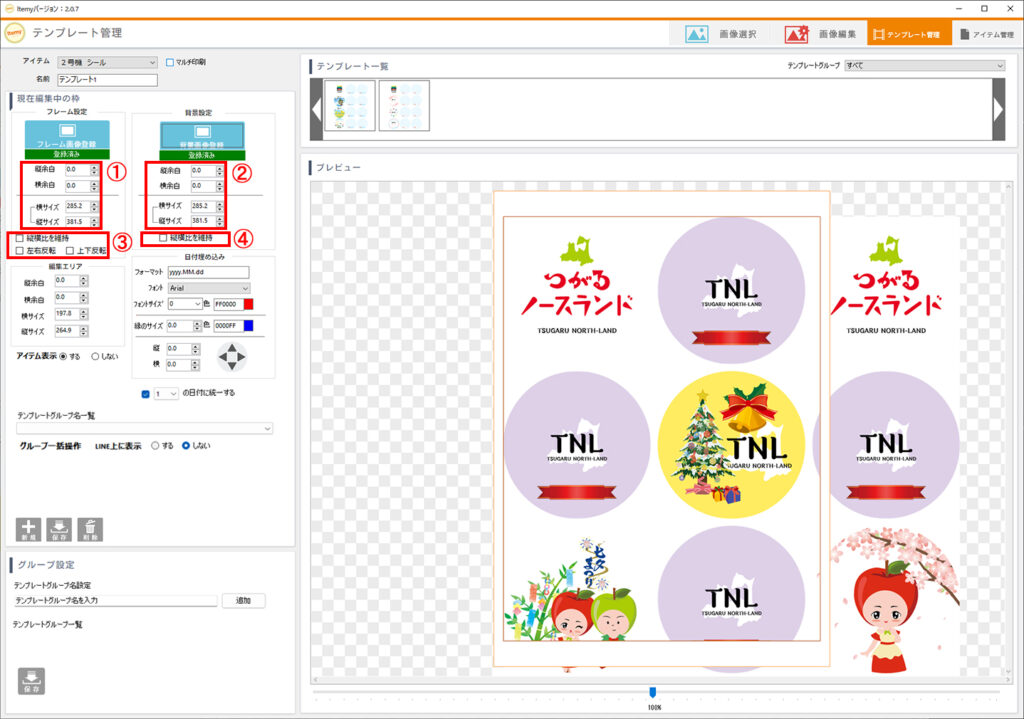1024x719 pixels.
Task: Enable the マルチ印刷 checkbox
Action: click(x=170, y=62)
